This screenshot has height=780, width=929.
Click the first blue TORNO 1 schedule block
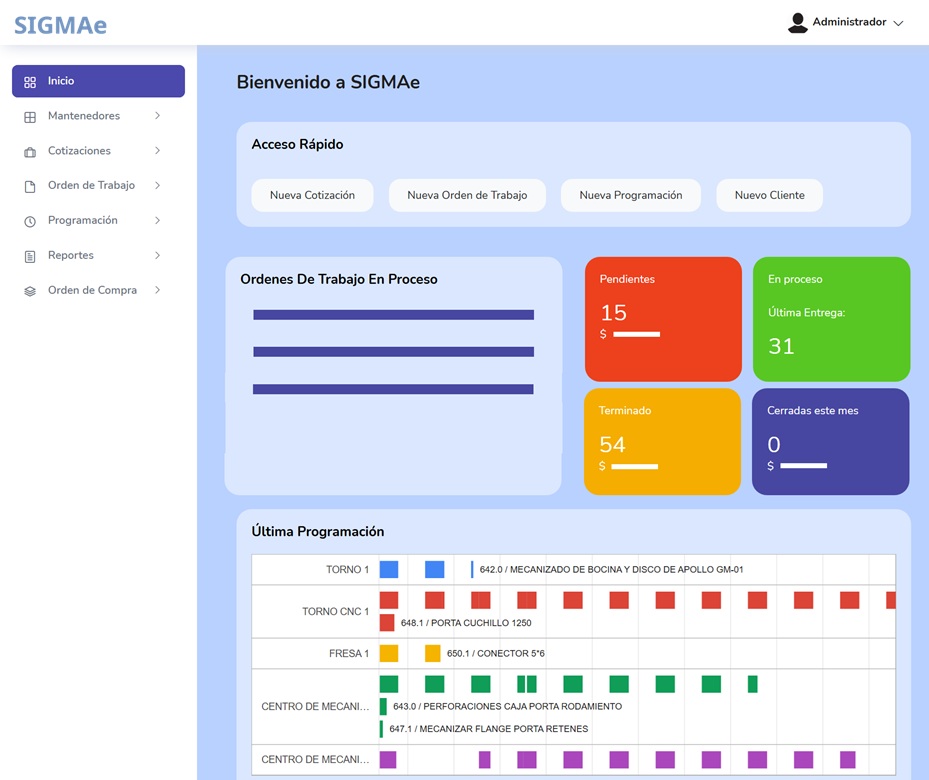pos(389,569)
